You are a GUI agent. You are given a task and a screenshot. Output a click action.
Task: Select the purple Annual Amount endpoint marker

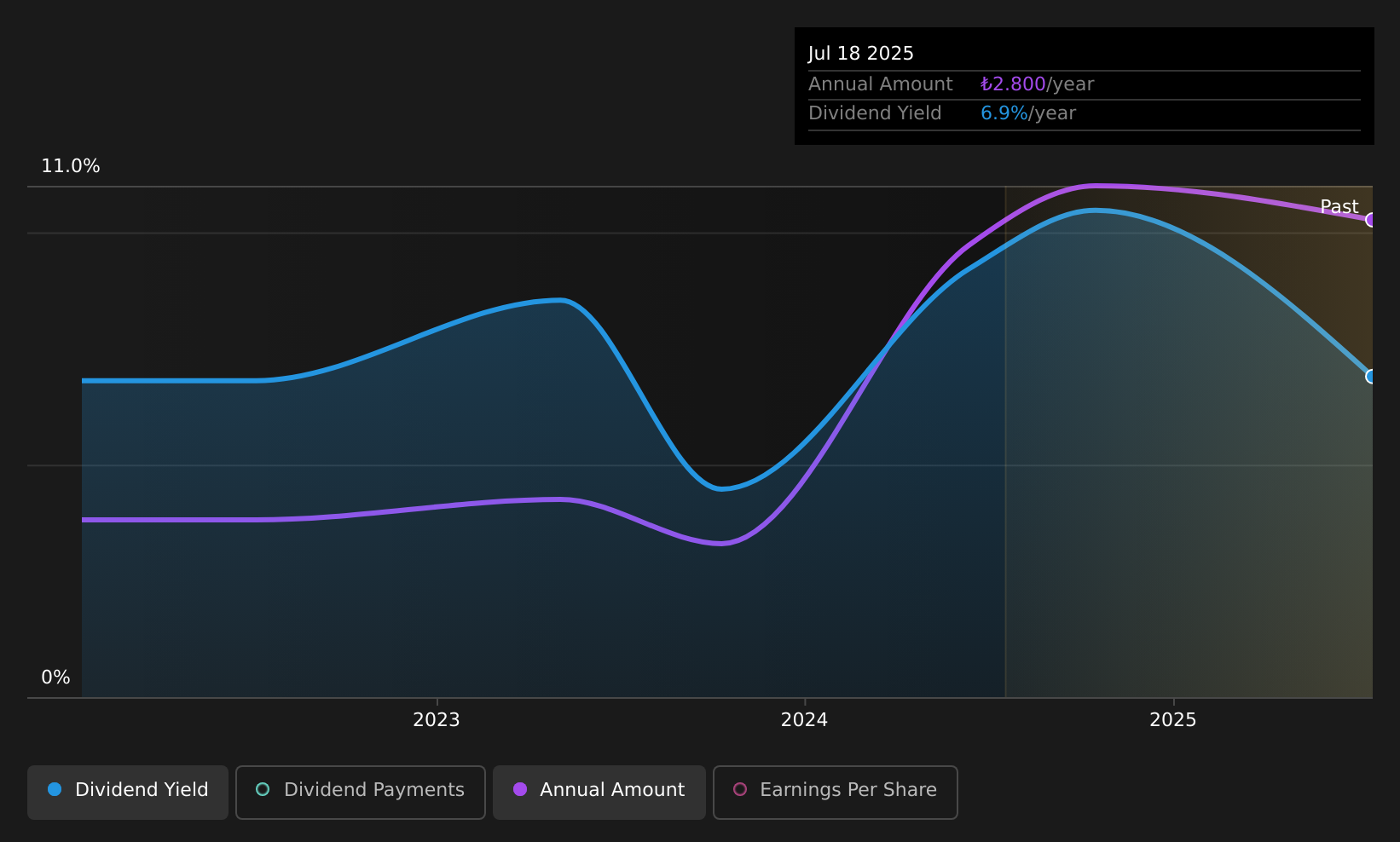tap(1371, 220)
